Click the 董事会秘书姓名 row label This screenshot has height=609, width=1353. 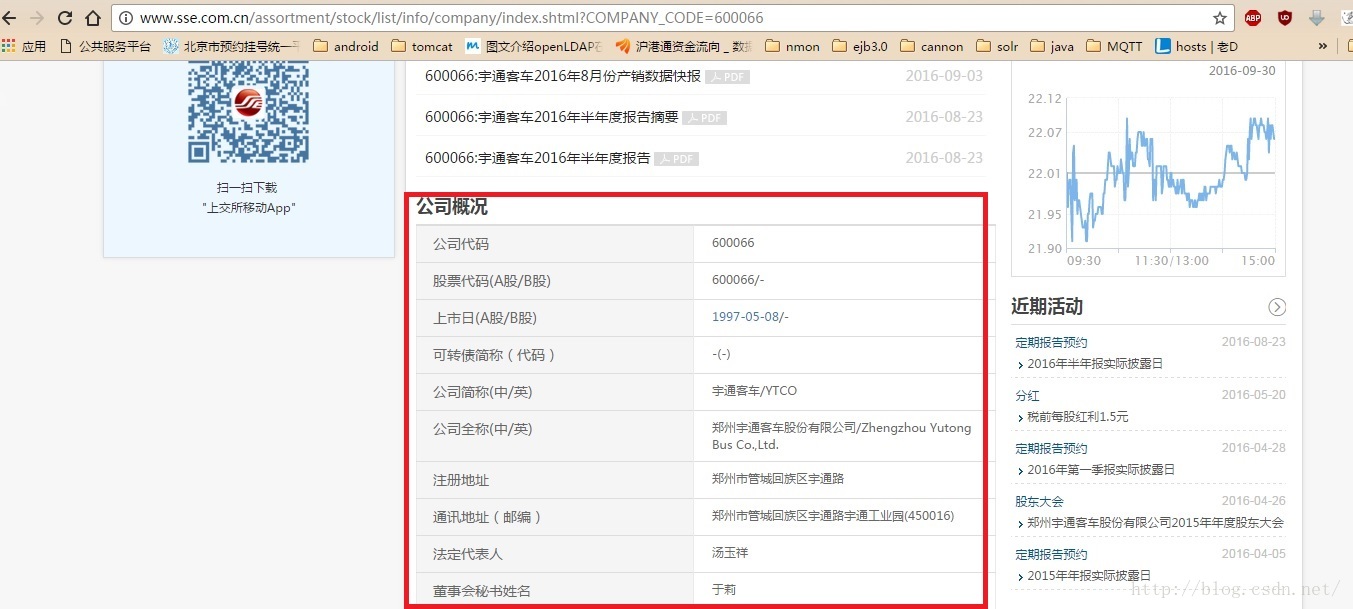click(x=482, y=591)
